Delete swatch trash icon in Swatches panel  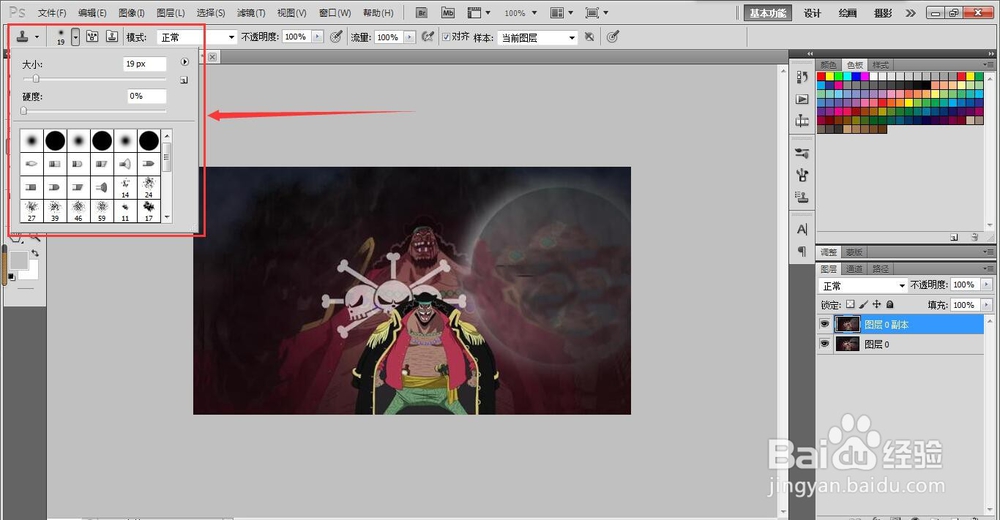pyautogui.click(x=974, y=237)
